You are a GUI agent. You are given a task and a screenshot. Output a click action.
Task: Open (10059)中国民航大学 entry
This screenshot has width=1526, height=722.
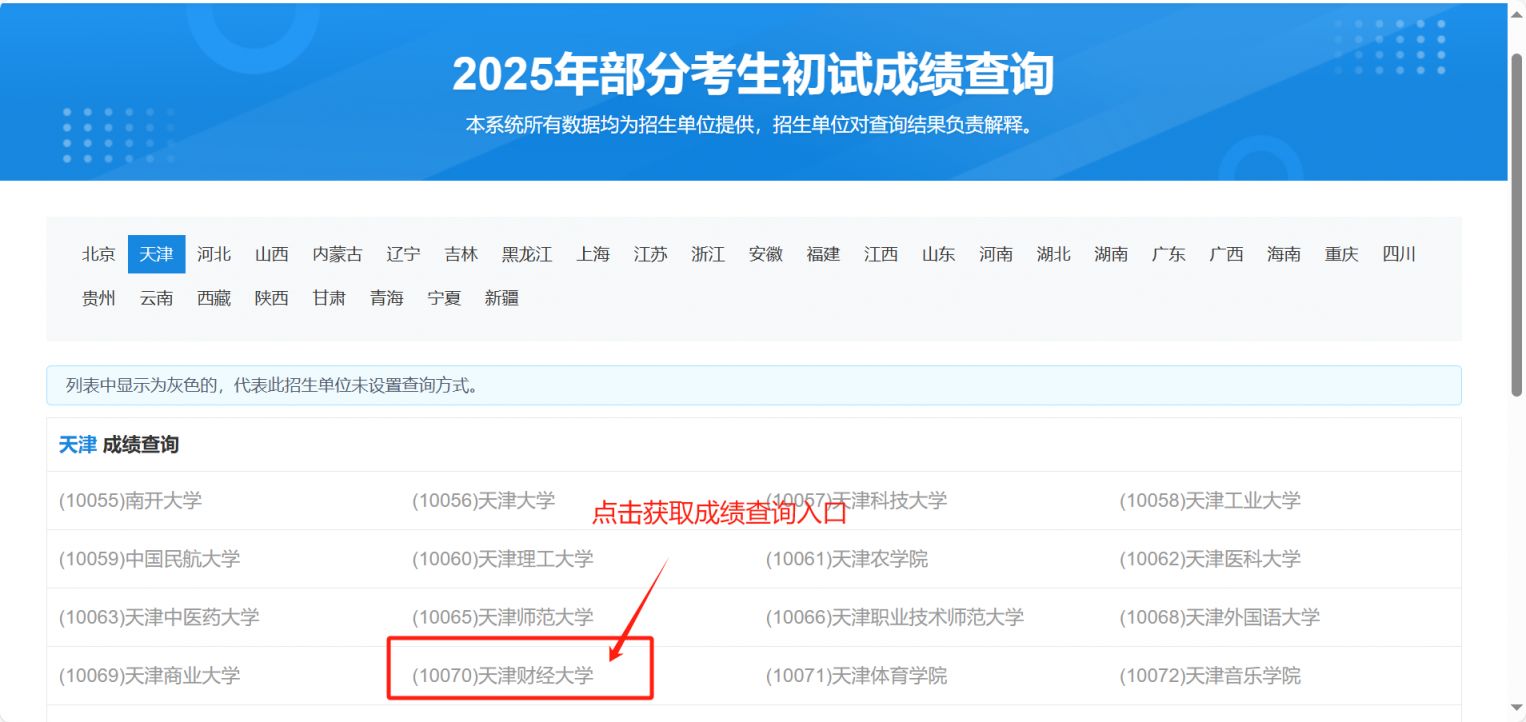coord(150,559)
